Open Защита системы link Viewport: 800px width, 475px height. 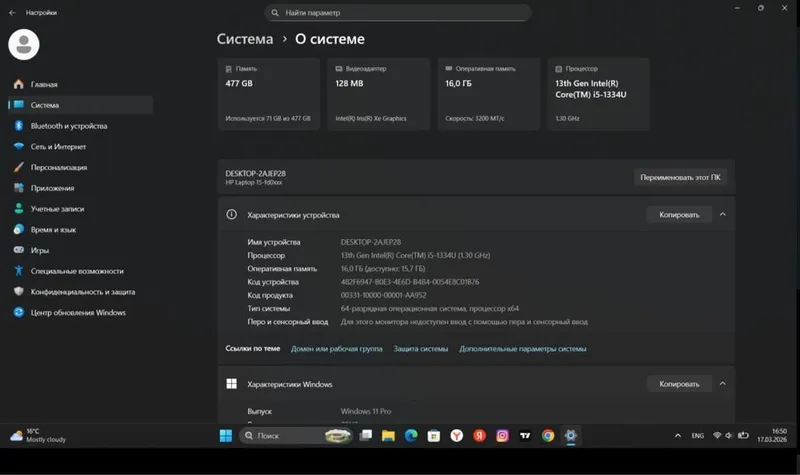(x=420, y=349)
